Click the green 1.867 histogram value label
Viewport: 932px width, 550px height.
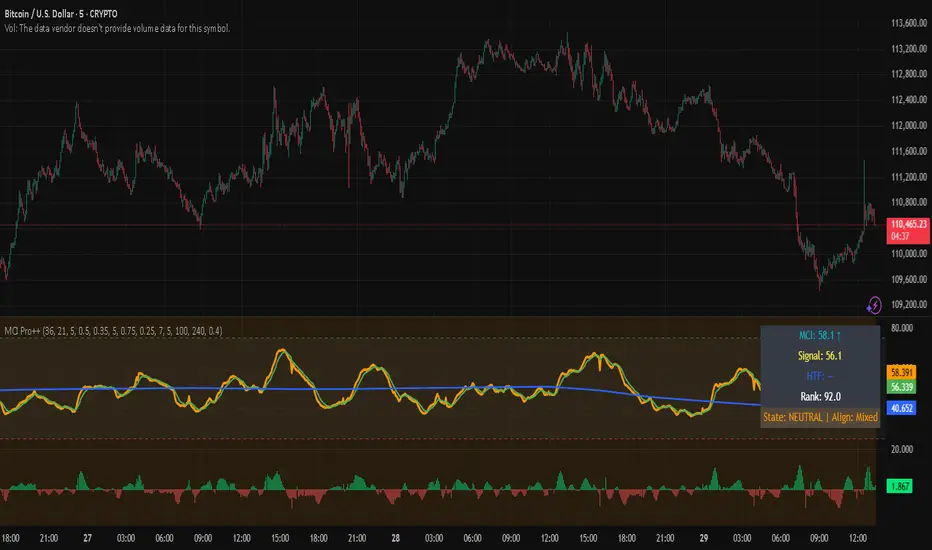903,485
